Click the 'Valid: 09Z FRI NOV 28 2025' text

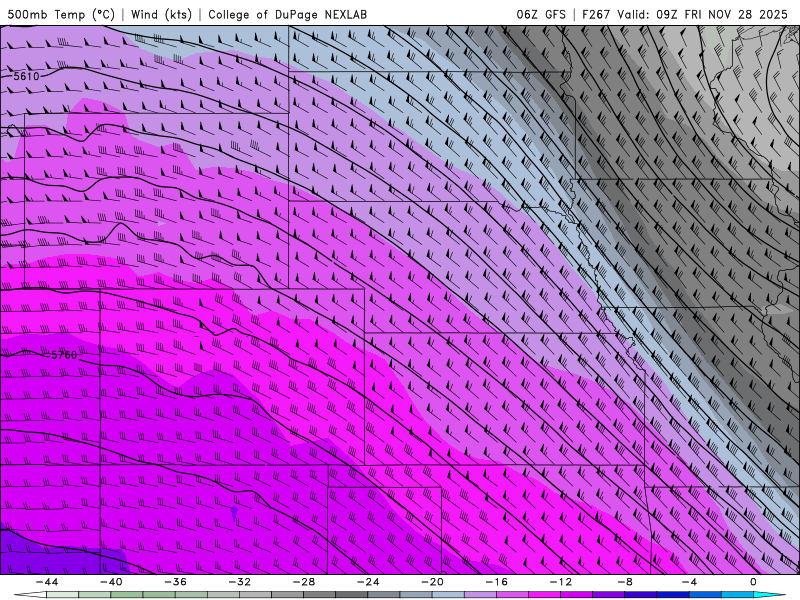point(703,15)
